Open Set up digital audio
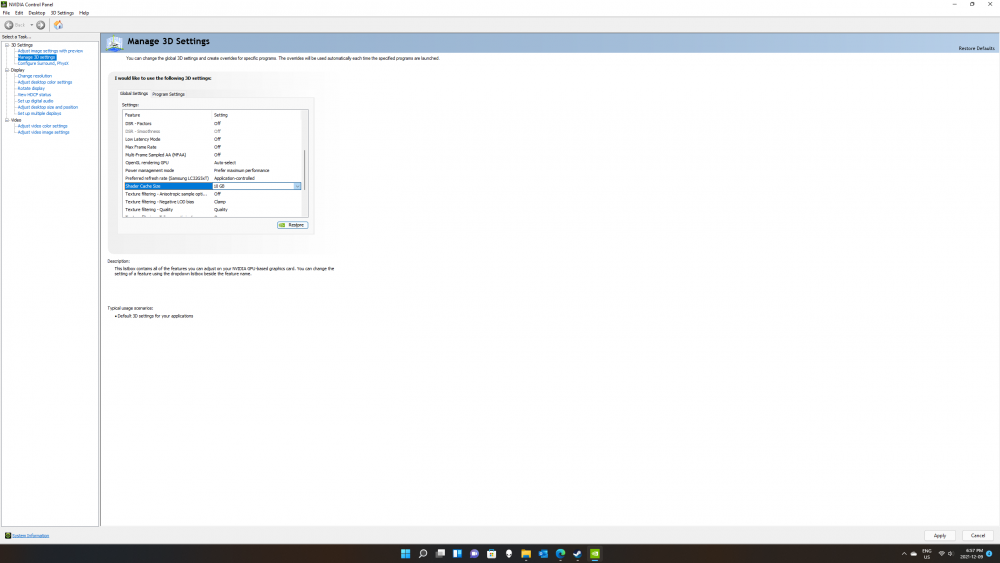The height and width of the screenshot is (563, 1000). 35,101
